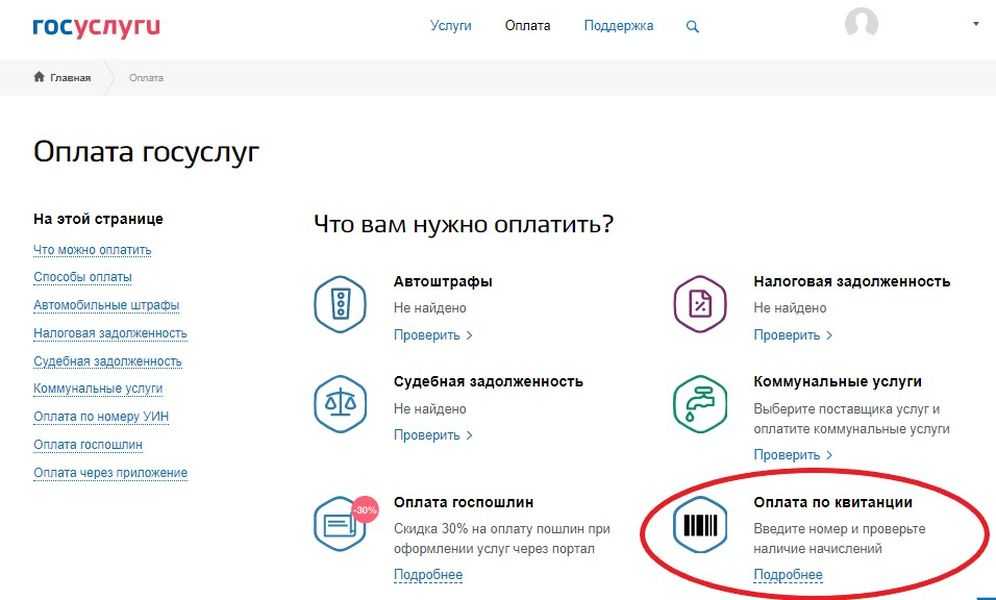This screenshot has height=600, width=996.
Task: Open Оплата по номеру УИН link
Action: point(100,416)
